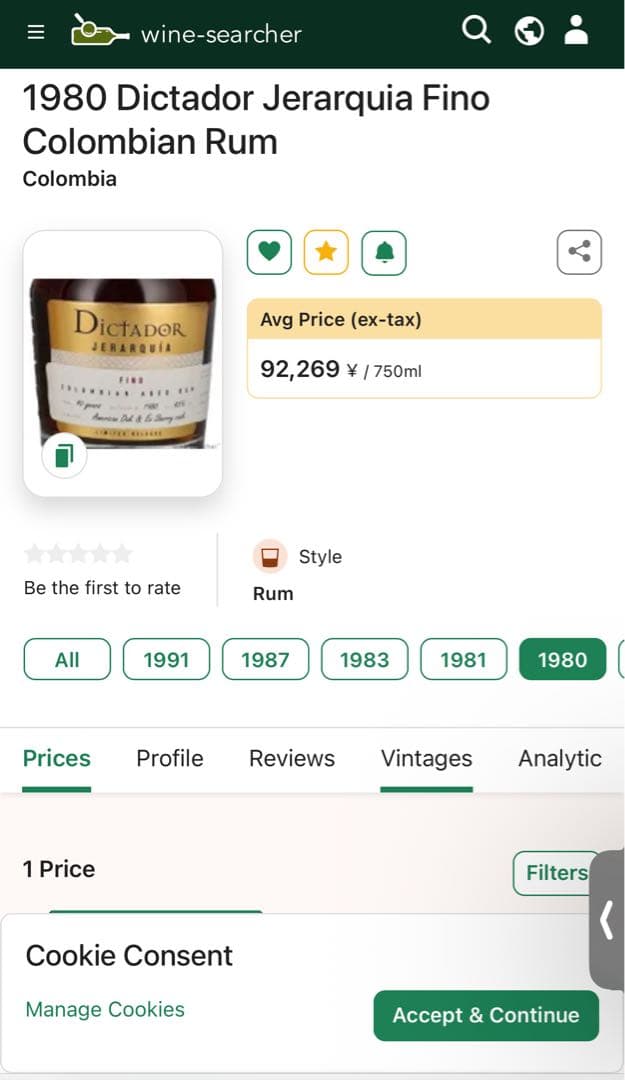Click the rum glass Style icon
Image resolution: width=625 pixels, height=1080 pixels.
point(269,557)
